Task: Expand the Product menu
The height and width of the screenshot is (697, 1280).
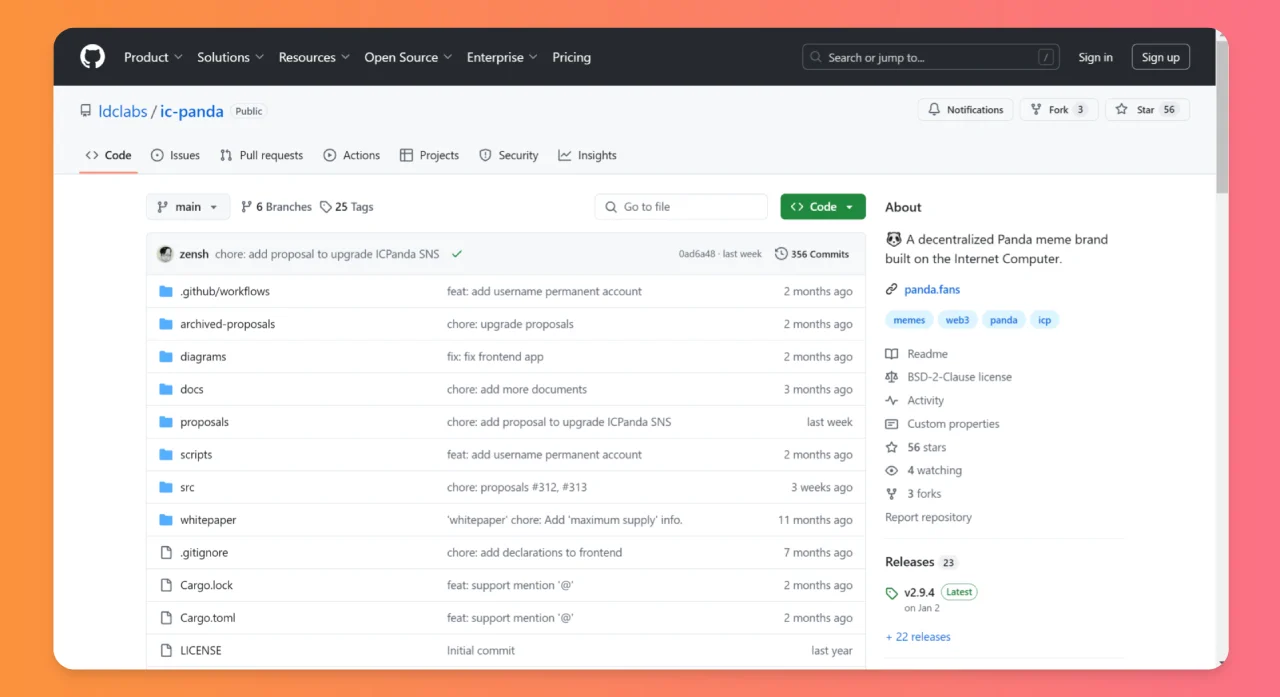Action: click(x=153, y=57)
